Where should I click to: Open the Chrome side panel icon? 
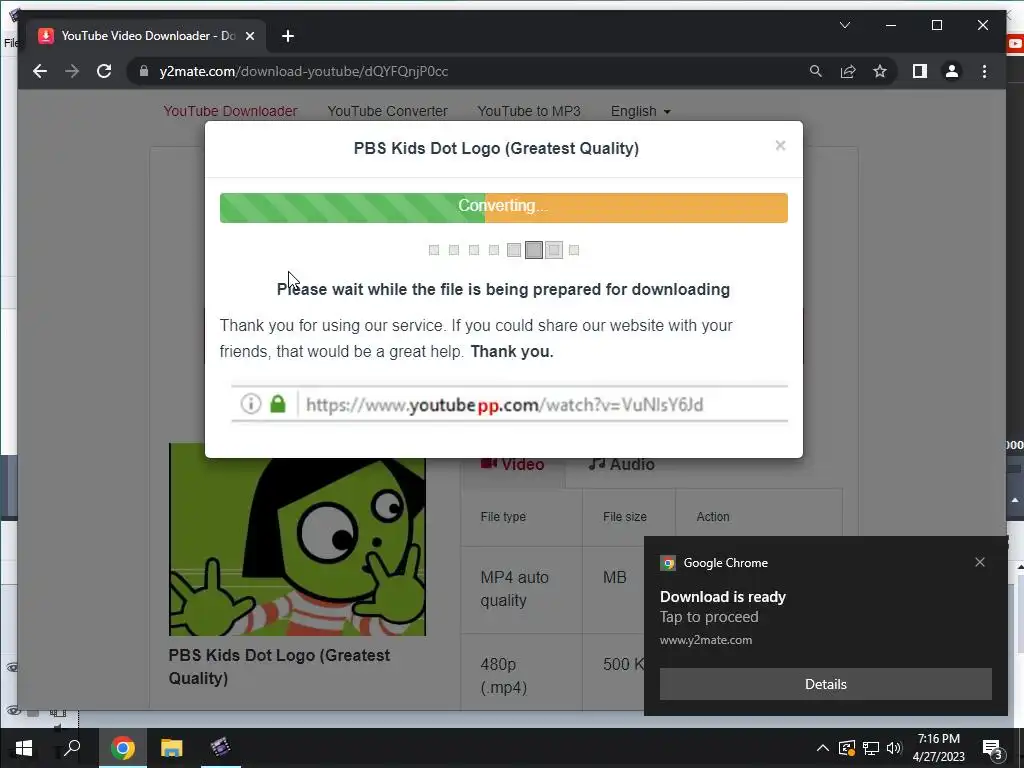(920, 71)
